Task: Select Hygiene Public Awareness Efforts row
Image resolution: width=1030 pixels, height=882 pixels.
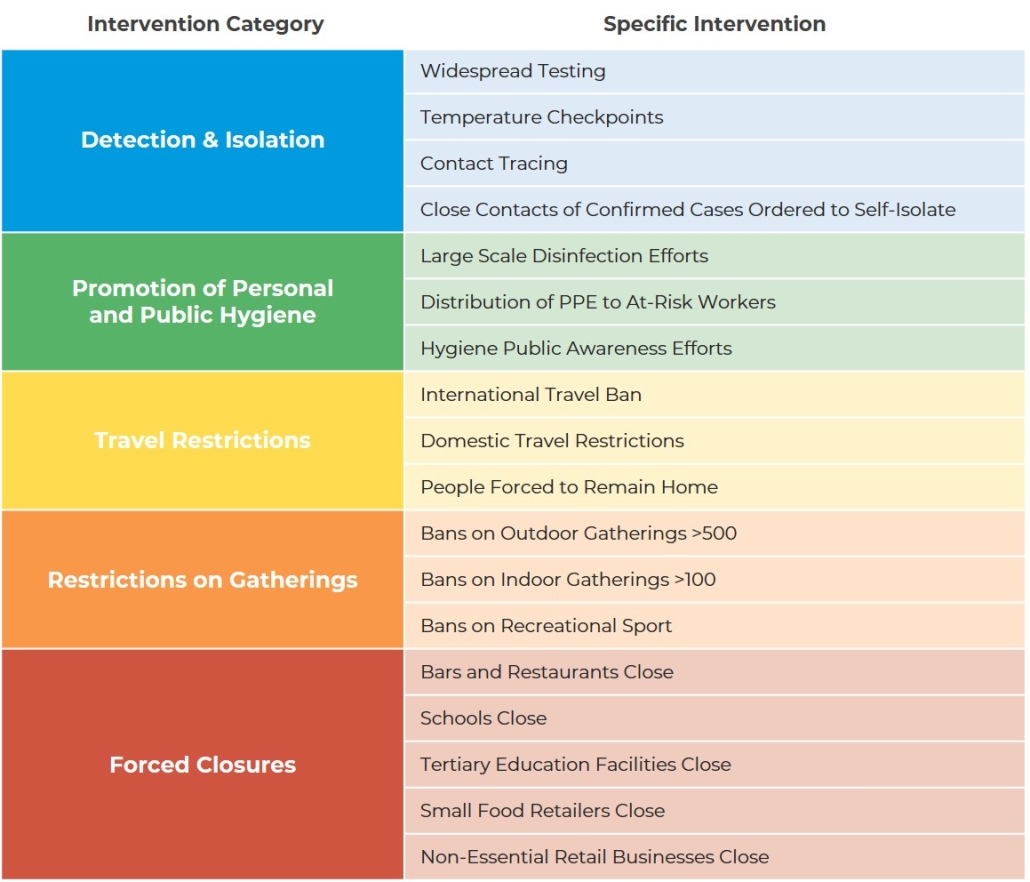Action: pos(714,348)
